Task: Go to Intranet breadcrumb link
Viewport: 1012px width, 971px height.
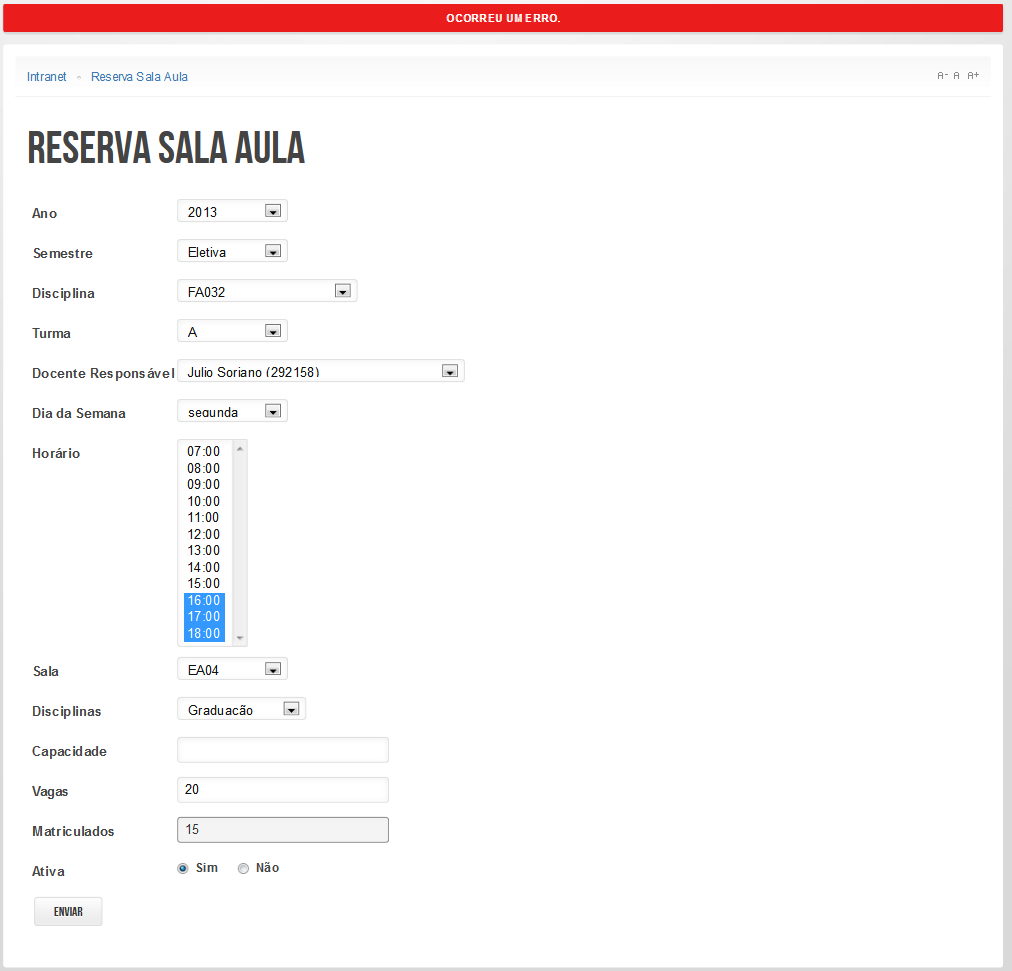Action: (47, 77)
